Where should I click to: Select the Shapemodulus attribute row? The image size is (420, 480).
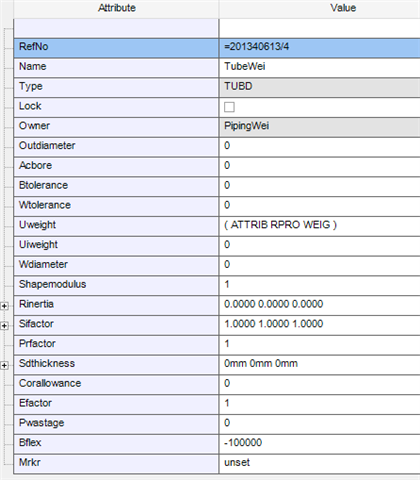pos(217,285)
